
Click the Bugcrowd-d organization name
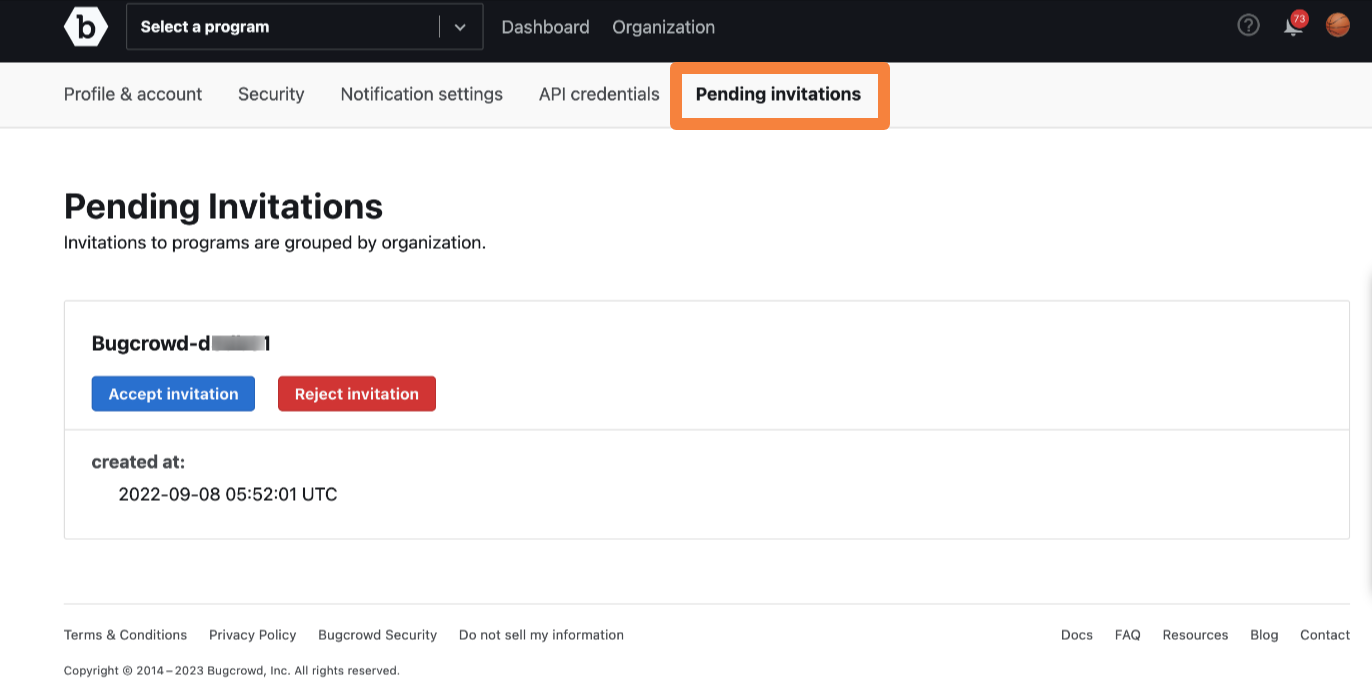coord(181,343)
